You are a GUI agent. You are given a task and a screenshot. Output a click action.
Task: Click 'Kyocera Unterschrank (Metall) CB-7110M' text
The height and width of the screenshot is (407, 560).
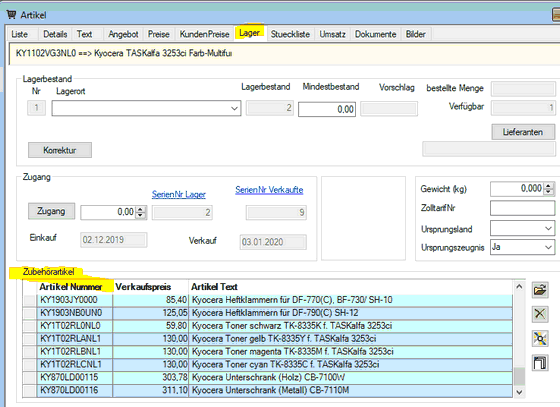click(270, 390)
